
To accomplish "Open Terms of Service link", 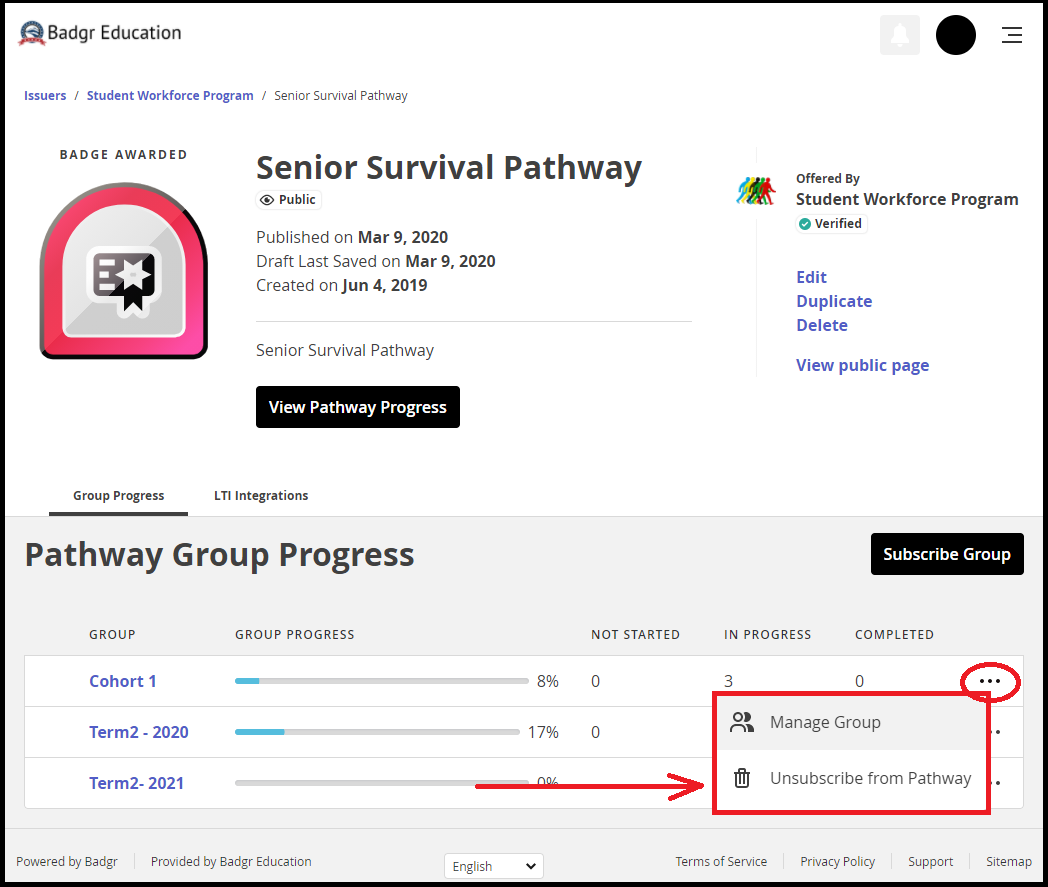I will [x=721, y=862].
